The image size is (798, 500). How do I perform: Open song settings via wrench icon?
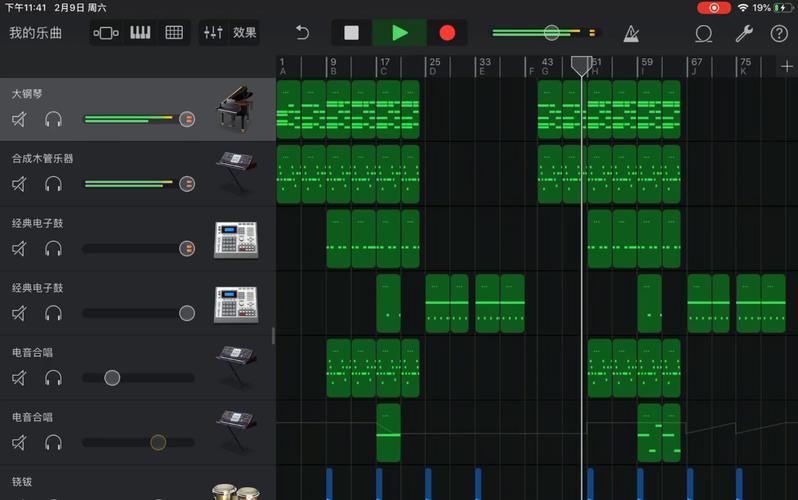(x=743, y=33)
